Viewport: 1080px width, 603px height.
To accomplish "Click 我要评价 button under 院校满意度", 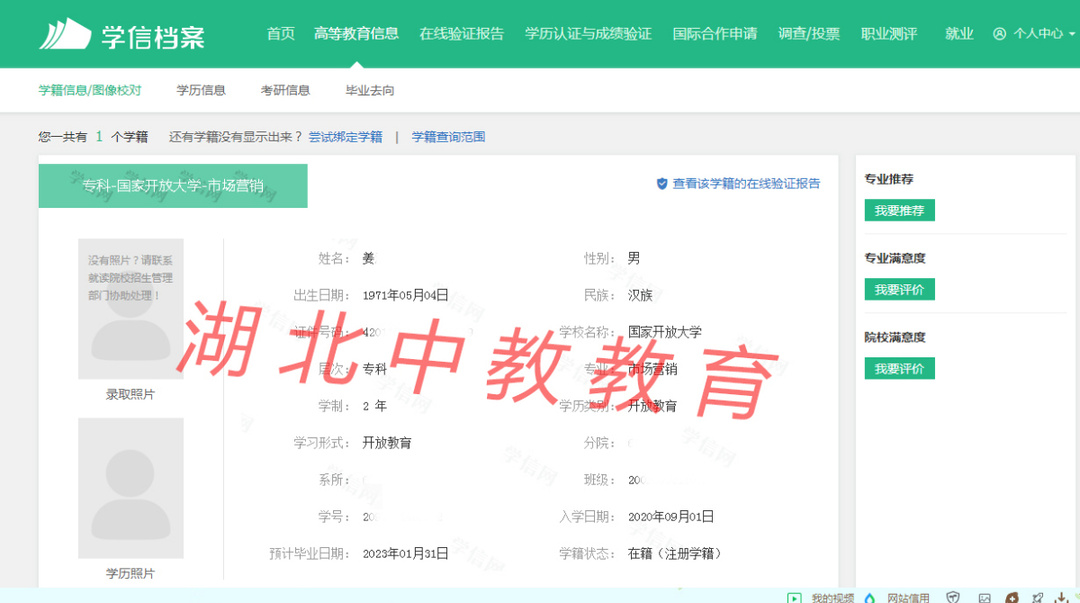I will pyautogui.click(x=900, y=369).
